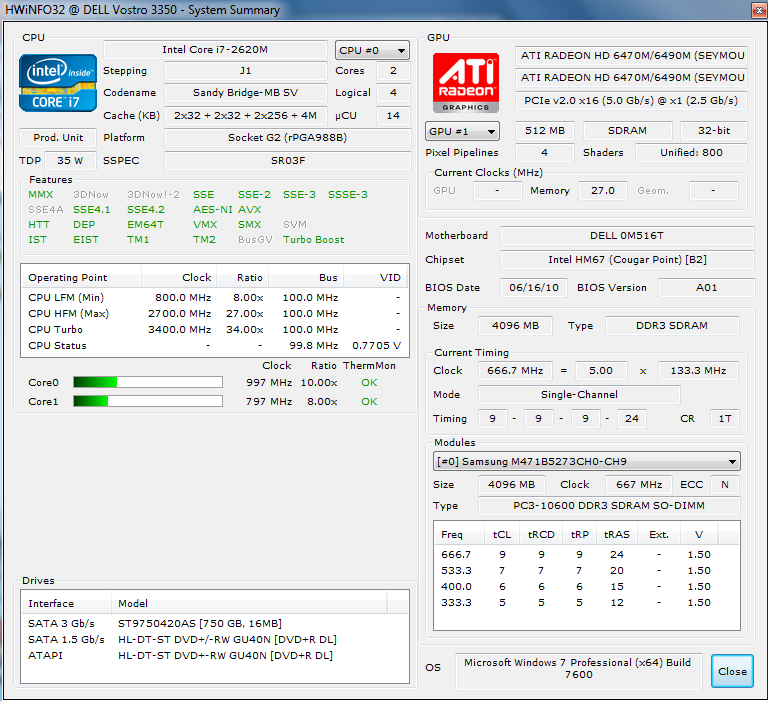The width and height of the screenshot is (768, 701).
Task: Click the AES-NI feature label
Action: (x=212, y=210)
